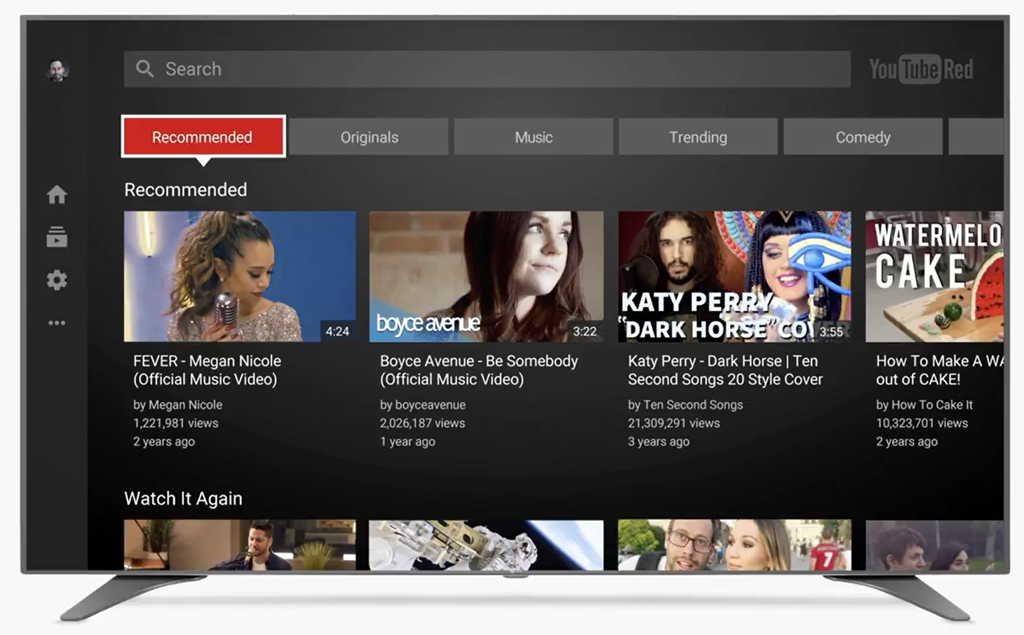Open the user profile avatar
Viewport: 1024px width, 635px height.
[57, 70]
